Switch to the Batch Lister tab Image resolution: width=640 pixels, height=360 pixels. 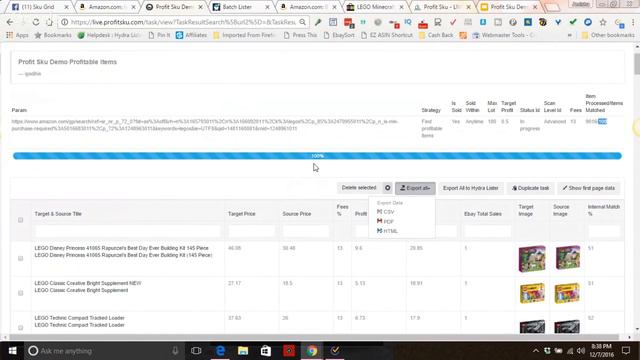pyautogui.click(x=242, y=7)
